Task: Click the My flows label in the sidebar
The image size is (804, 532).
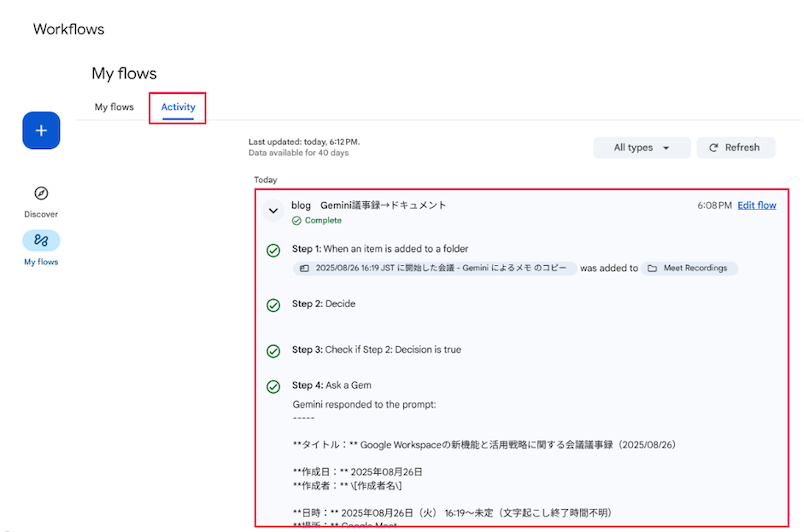Action: pyautogui.click(x=41, y=261)
